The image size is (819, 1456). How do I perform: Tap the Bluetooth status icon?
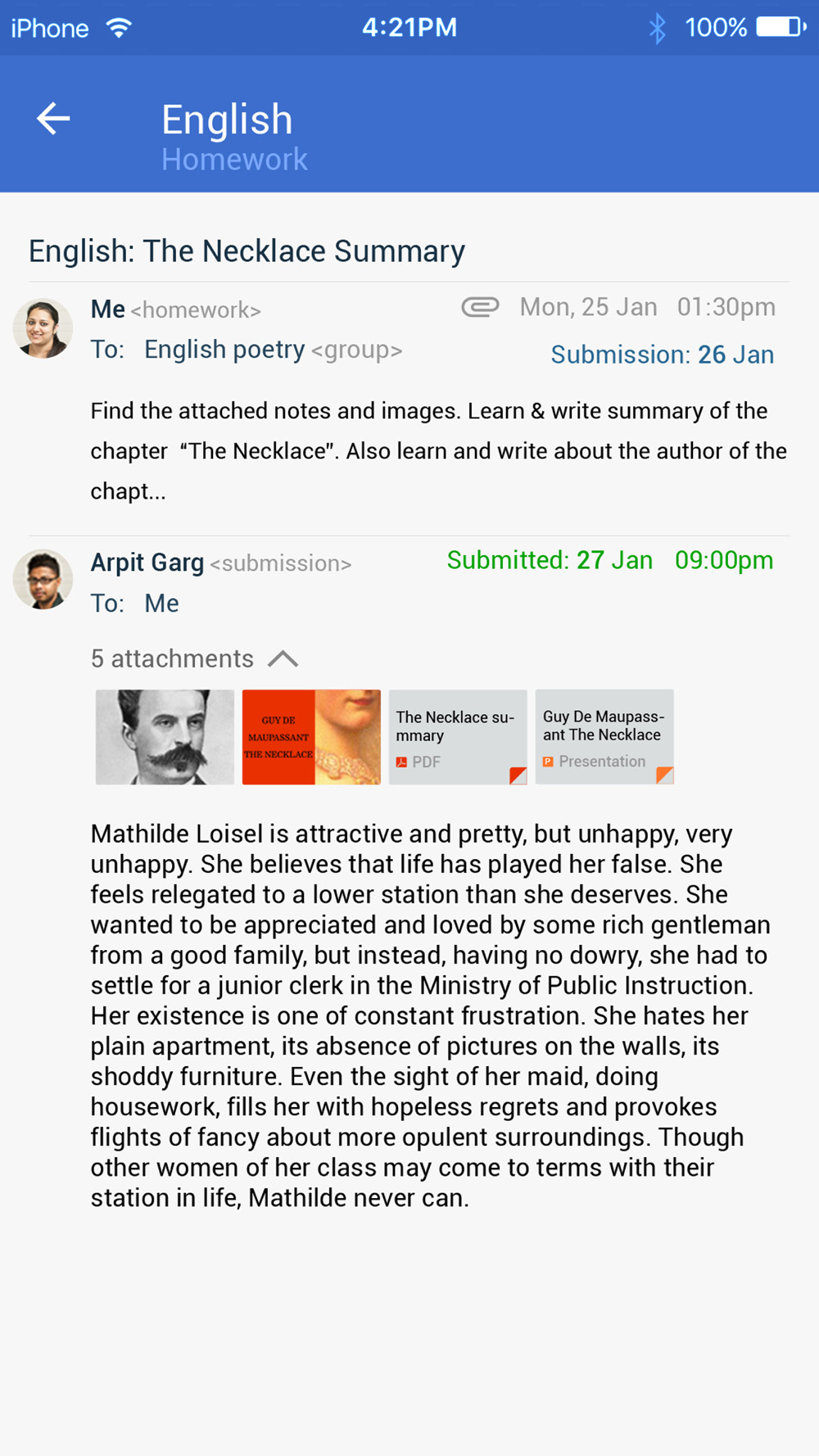pyautogui.click(x=657, y=28)
